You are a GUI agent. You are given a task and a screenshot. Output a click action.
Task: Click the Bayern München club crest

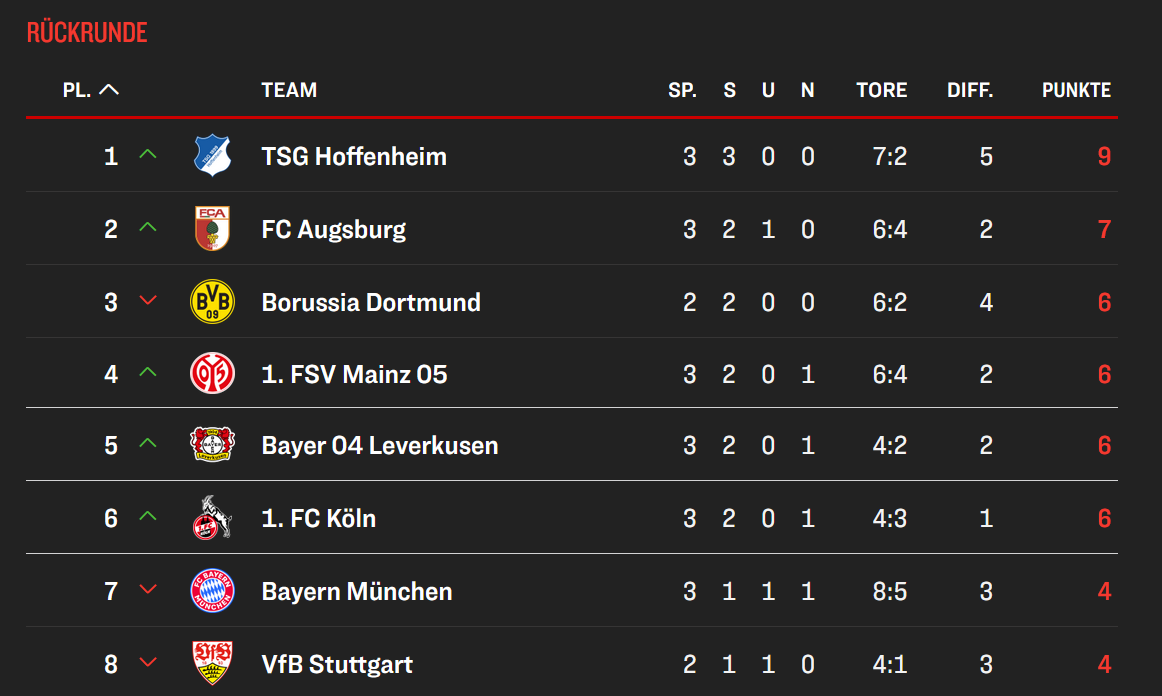pos(212,591)
